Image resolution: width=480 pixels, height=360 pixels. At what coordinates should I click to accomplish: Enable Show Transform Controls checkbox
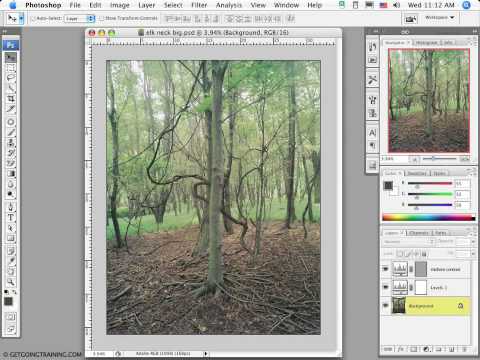102,18
